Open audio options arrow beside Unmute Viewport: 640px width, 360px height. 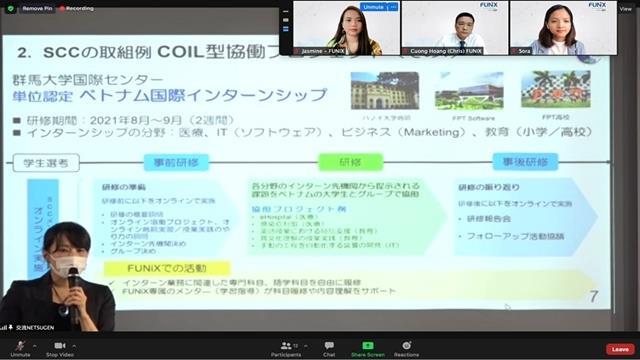(34, 346)
